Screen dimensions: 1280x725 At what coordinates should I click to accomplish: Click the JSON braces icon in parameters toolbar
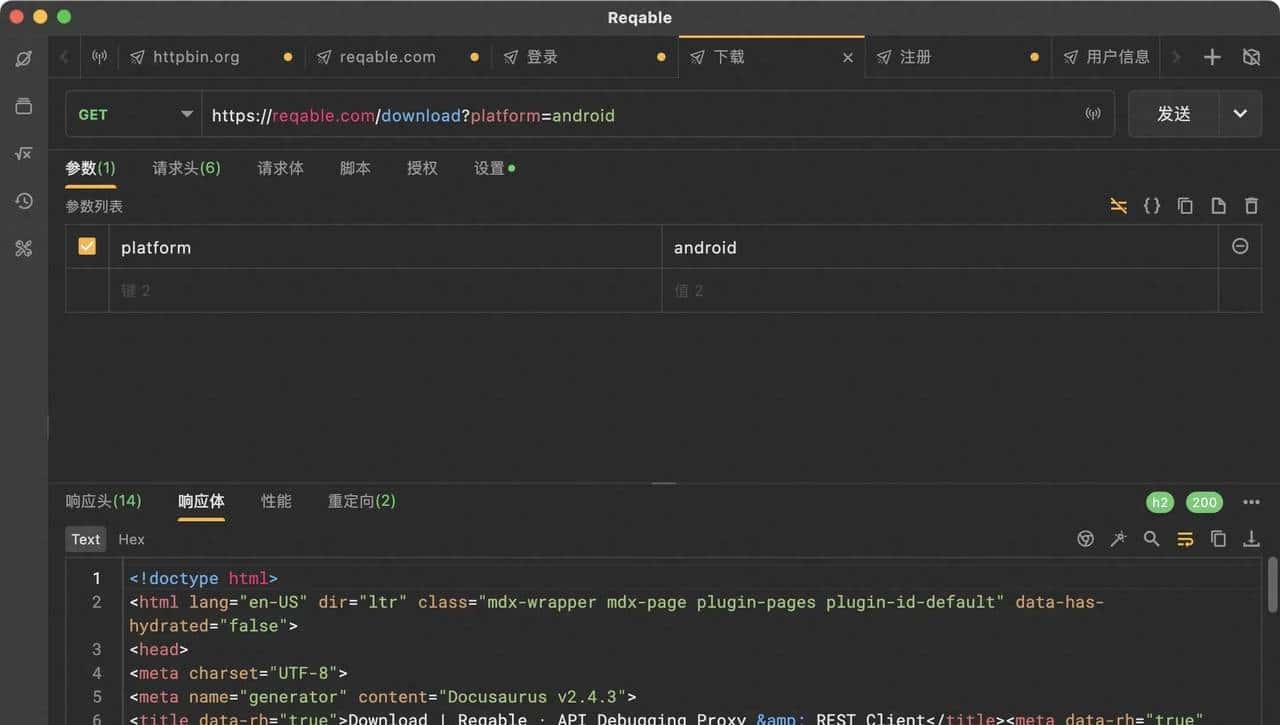(1152, 206)
